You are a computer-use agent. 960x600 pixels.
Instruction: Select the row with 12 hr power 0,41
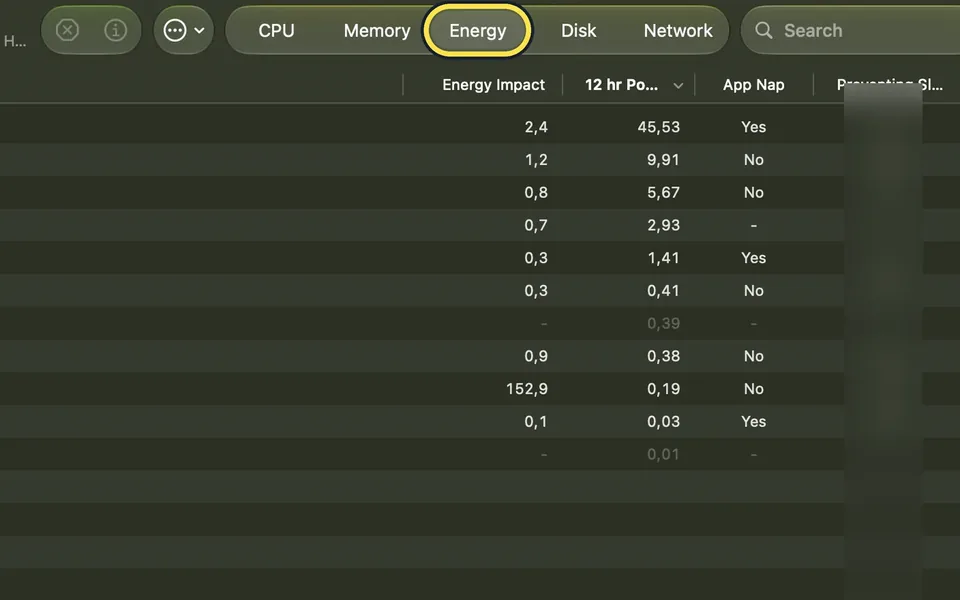tap(480, 291)
